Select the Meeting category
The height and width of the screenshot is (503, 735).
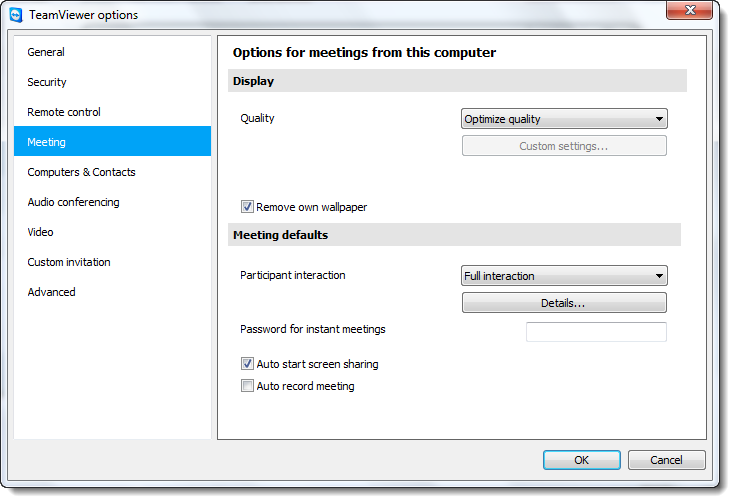pos(112,141)
